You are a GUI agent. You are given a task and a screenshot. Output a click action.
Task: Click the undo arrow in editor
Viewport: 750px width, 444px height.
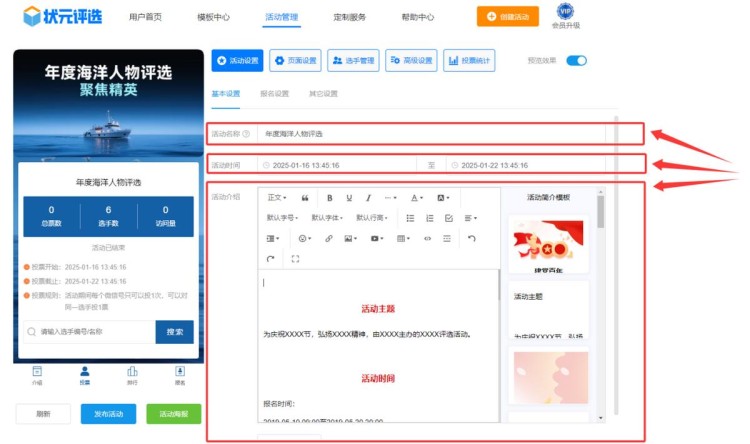[472, 239]
